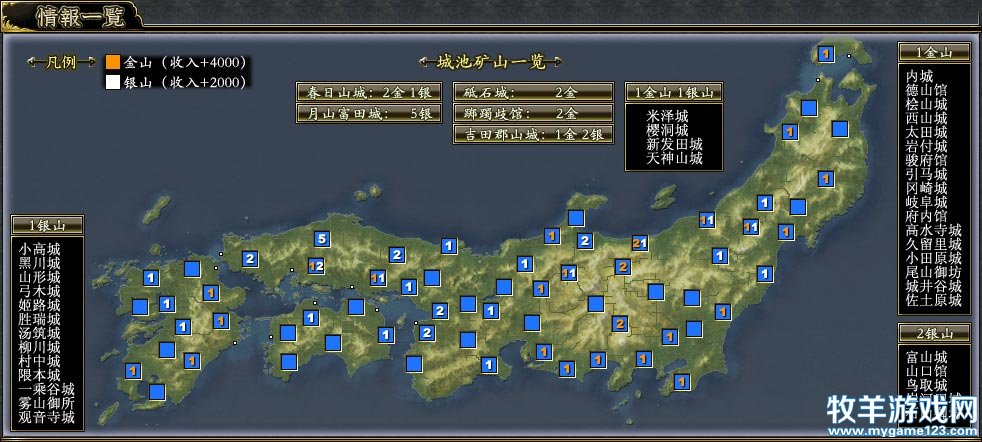Select the 砥石城: 2金 box
This screenshot has height=442, width=982.
tap(533, 93)
